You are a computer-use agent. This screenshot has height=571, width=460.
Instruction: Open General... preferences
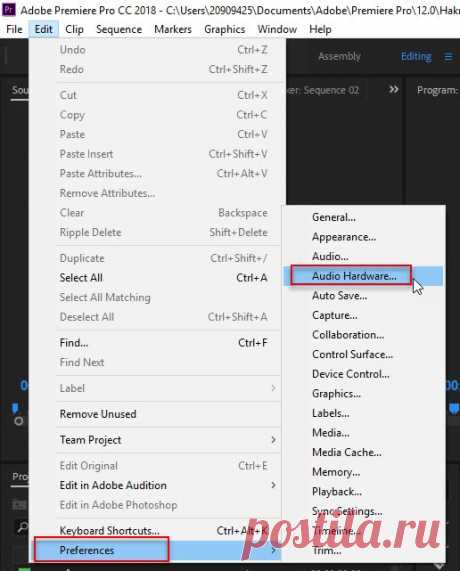(363, 217)
